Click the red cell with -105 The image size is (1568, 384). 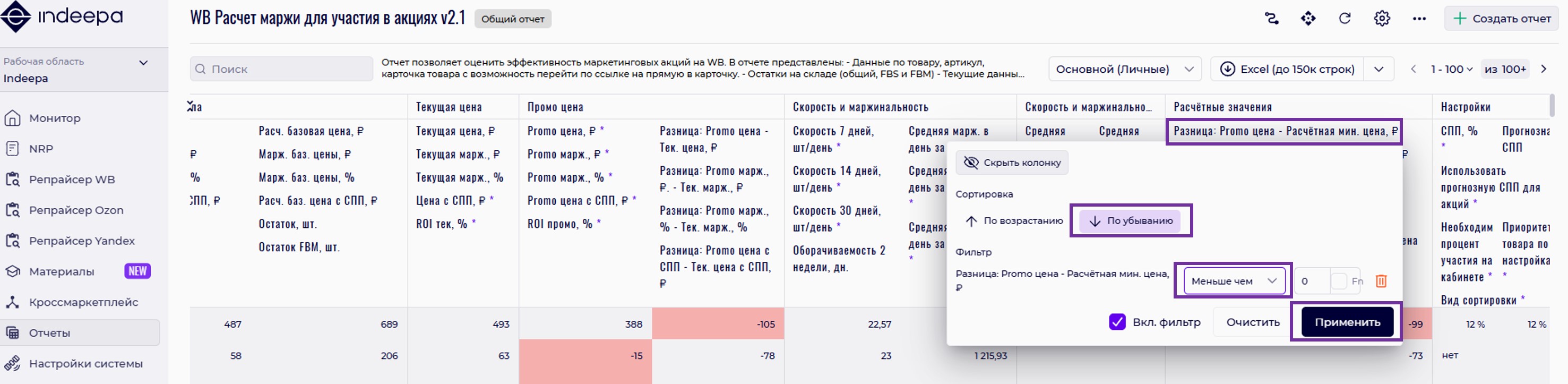pyautogui.click(x=718, y=323)
